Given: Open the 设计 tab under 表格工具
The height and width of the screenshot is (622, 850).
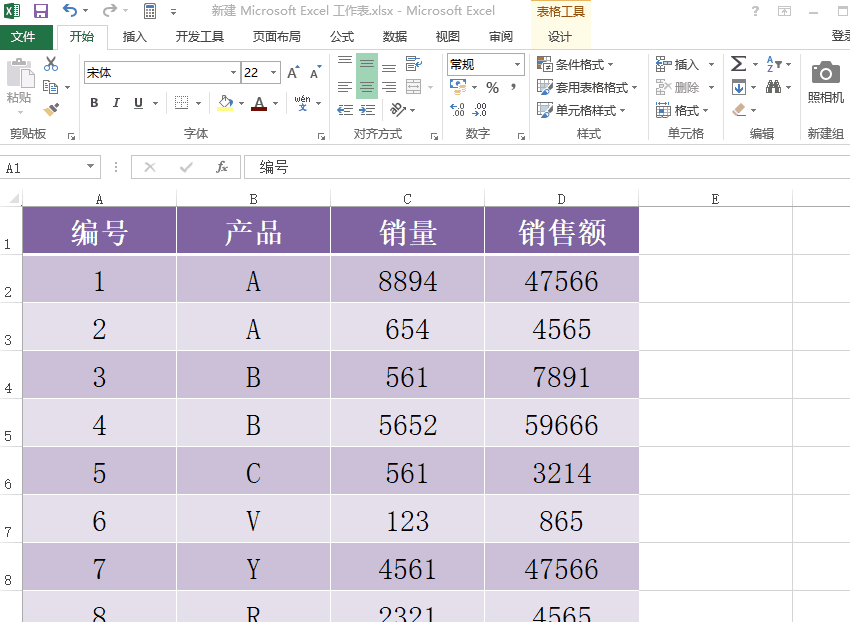Looking at the screenshot, I should pyautogui.click(x=560, y=36).
